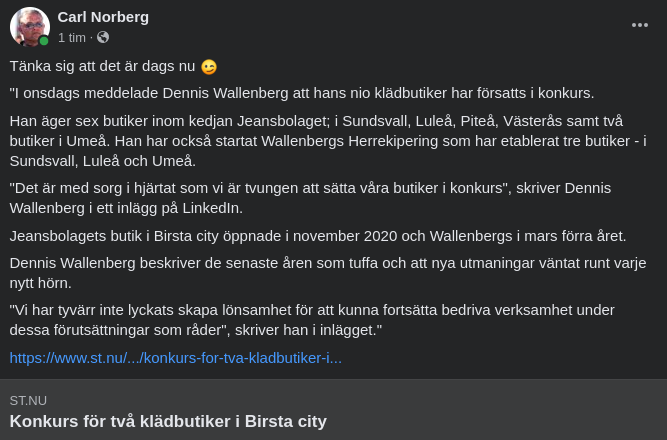This screenshot has width=667, height=440.
Task: Click the "Tänka sig att det är dags nu" text
Action: click(x=102, y=66)
